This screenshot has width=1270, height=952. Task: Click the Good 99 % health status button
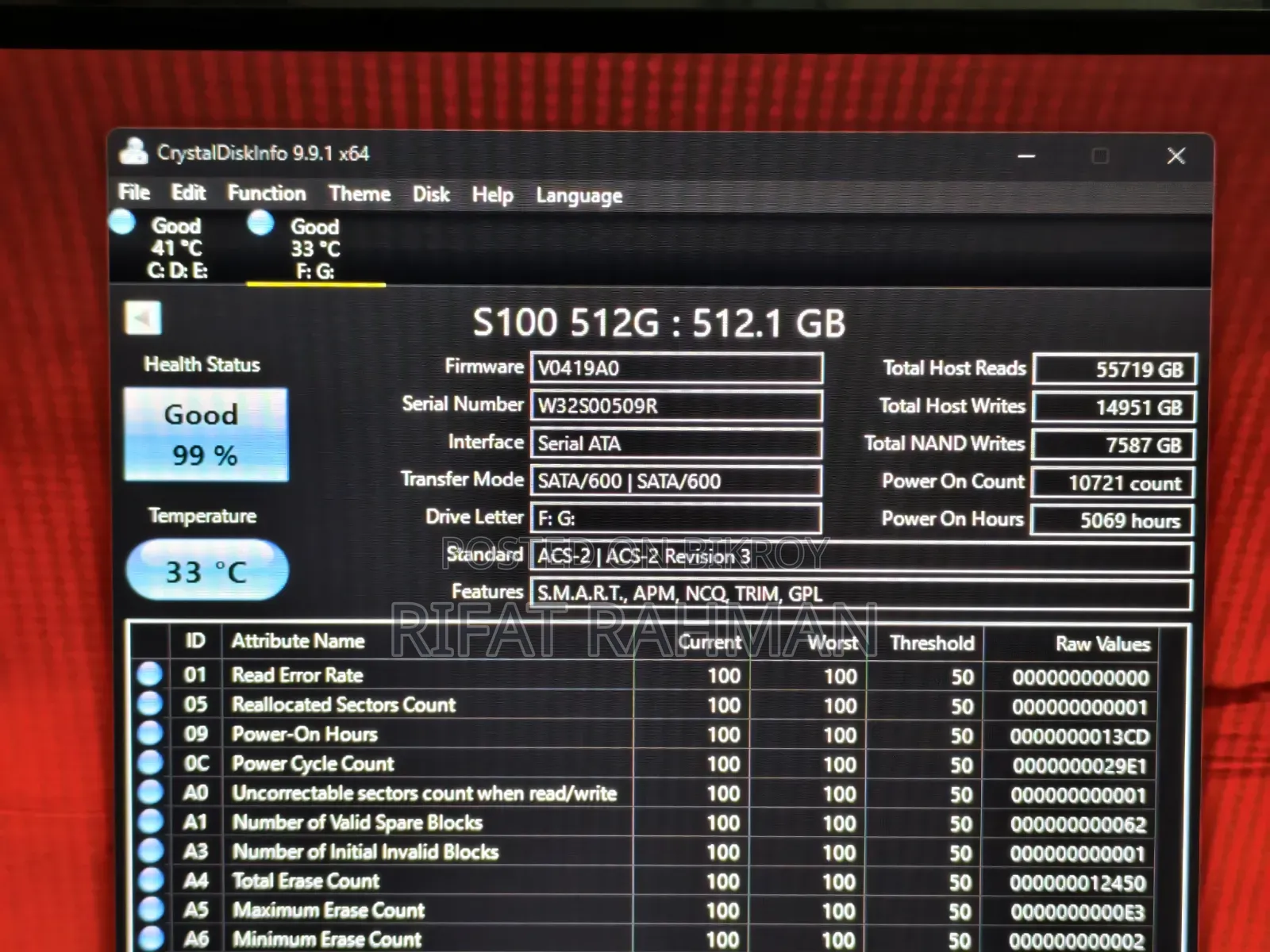[x=206, y=435]
